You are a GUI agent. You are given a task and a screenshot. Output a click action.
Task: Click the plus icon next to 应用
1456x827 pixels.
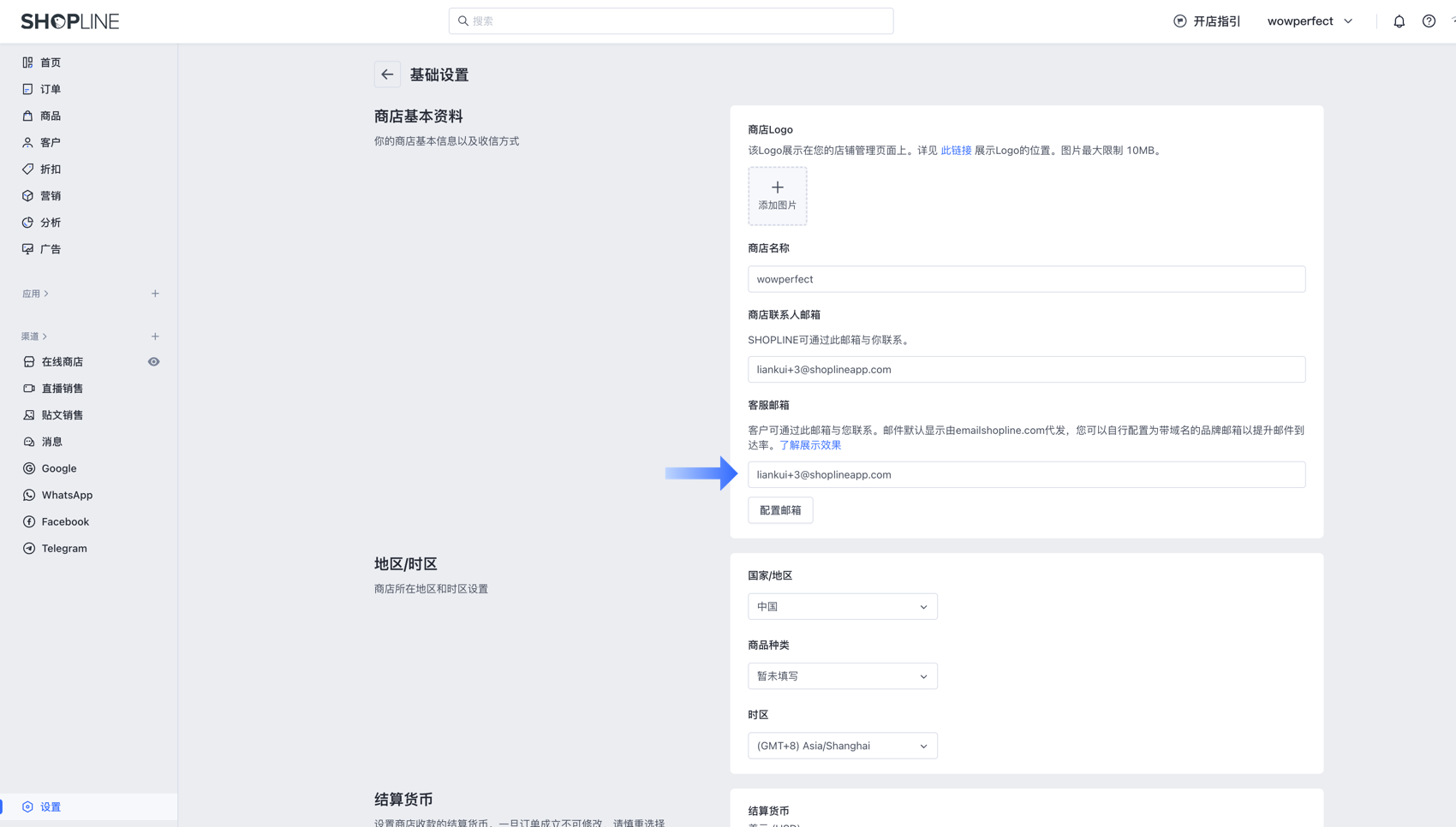tap(155, 294)
